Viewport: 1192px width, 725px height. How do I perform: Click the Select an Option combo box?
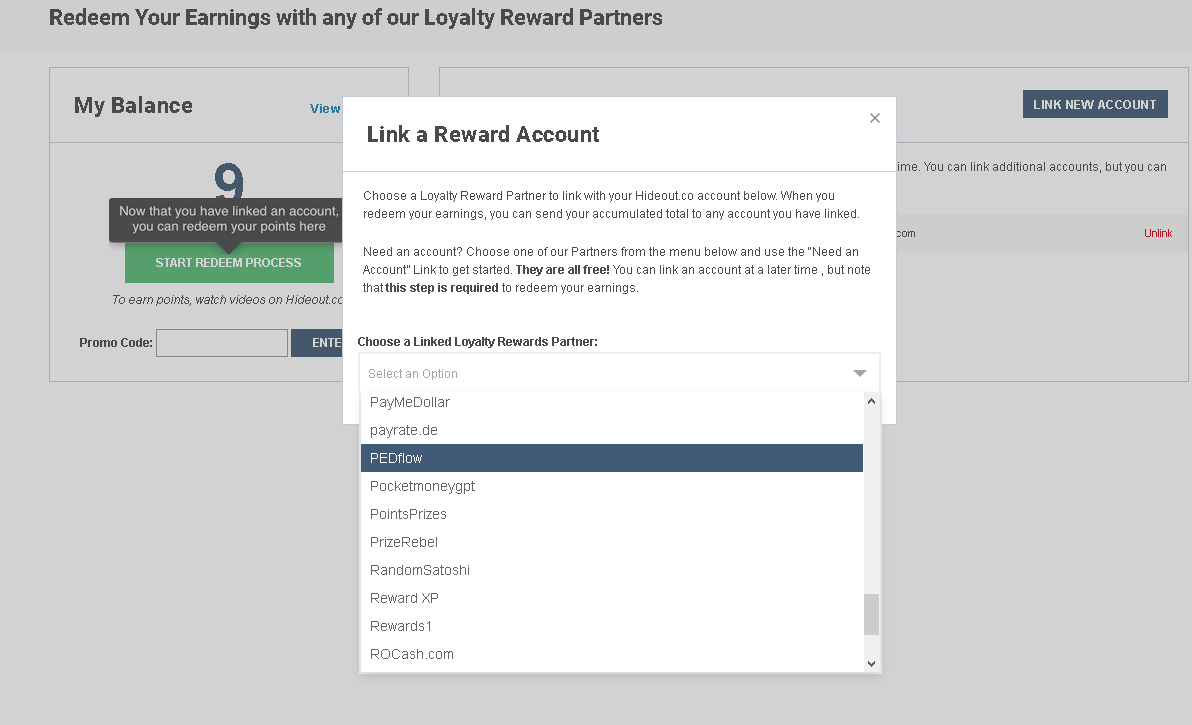(x=600, y=373)
